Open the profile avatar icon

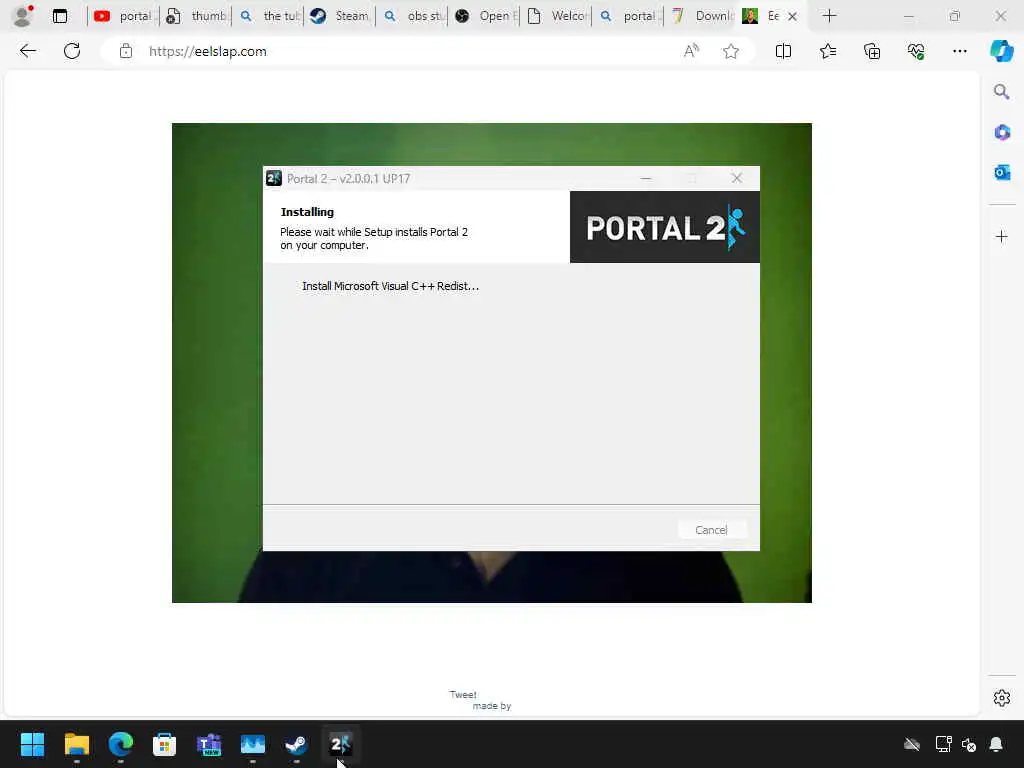[x=22, y=16]
